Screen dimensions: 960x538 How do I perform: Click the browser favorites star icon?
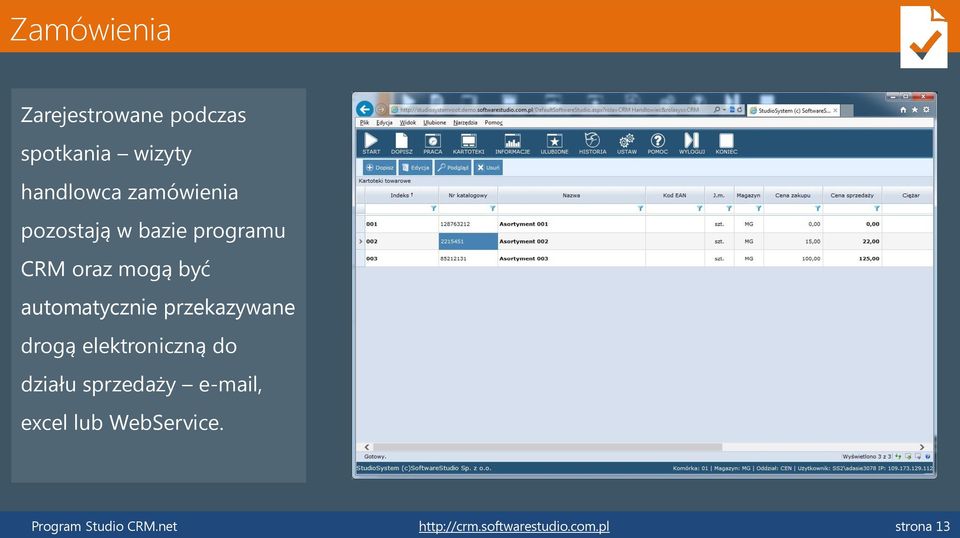click(915, 110)
